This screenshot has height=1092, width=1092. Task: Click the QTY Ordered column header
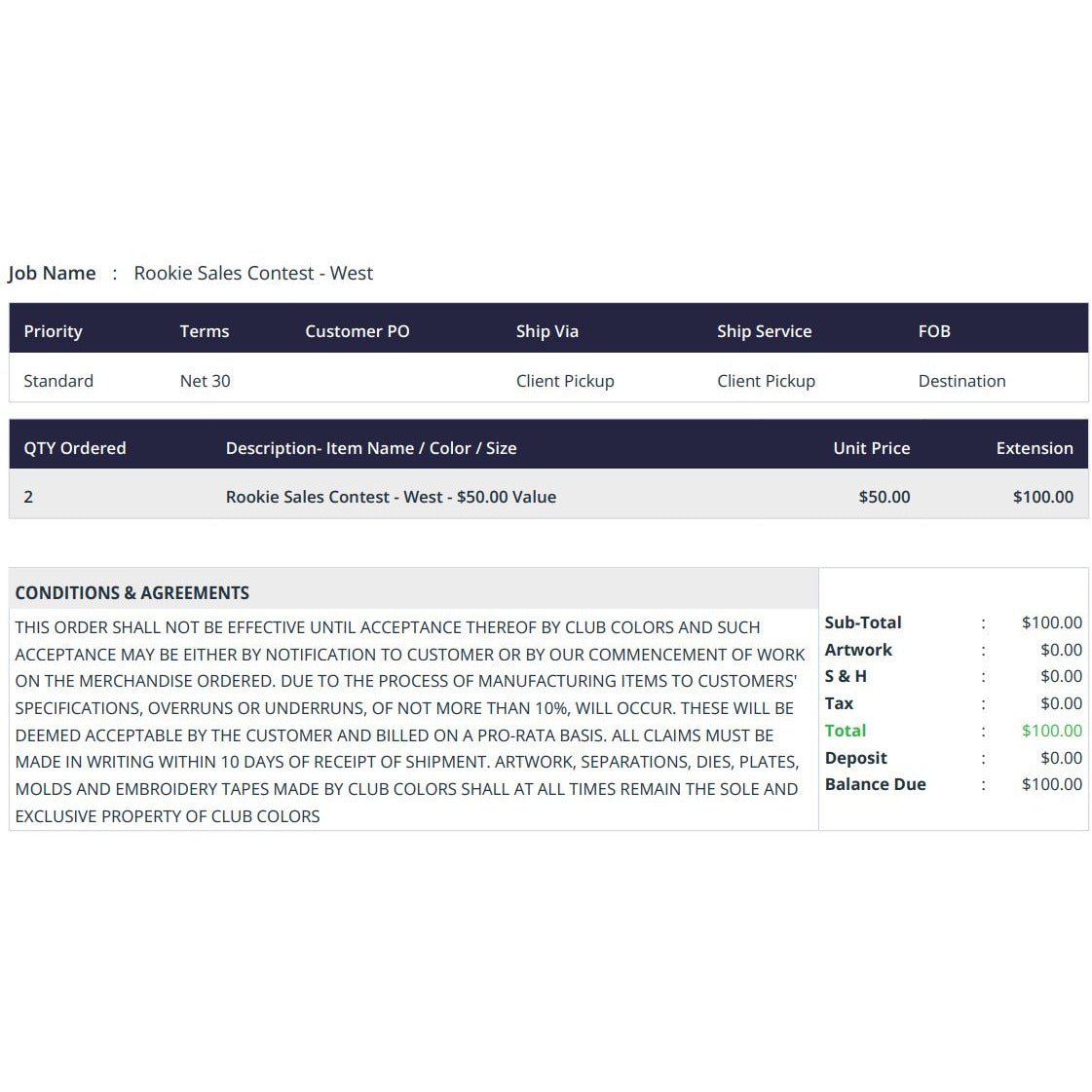pyautogui.click(x=74, y=448)
